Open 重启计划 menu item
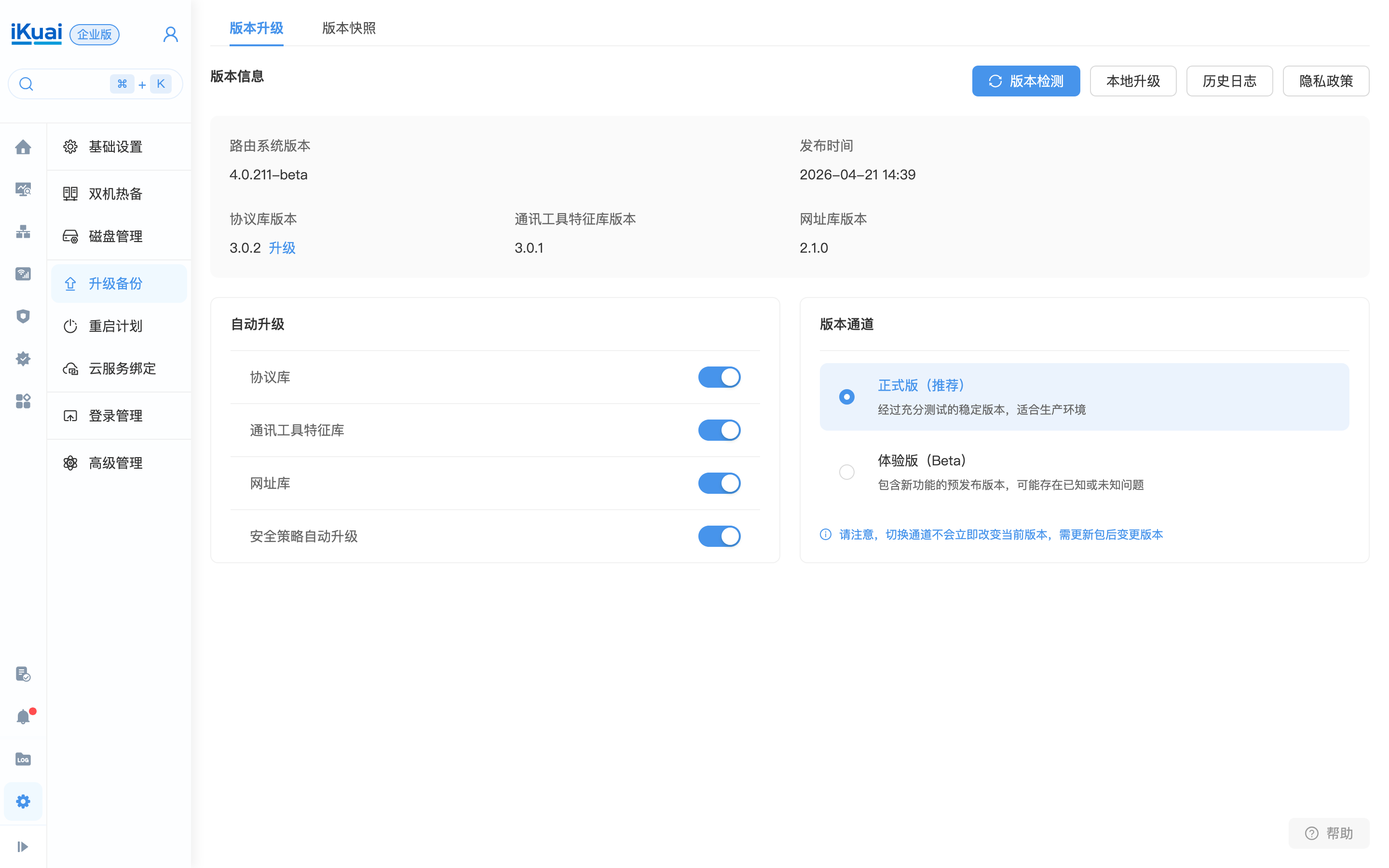1389x868 pixels. coord(115,326)
